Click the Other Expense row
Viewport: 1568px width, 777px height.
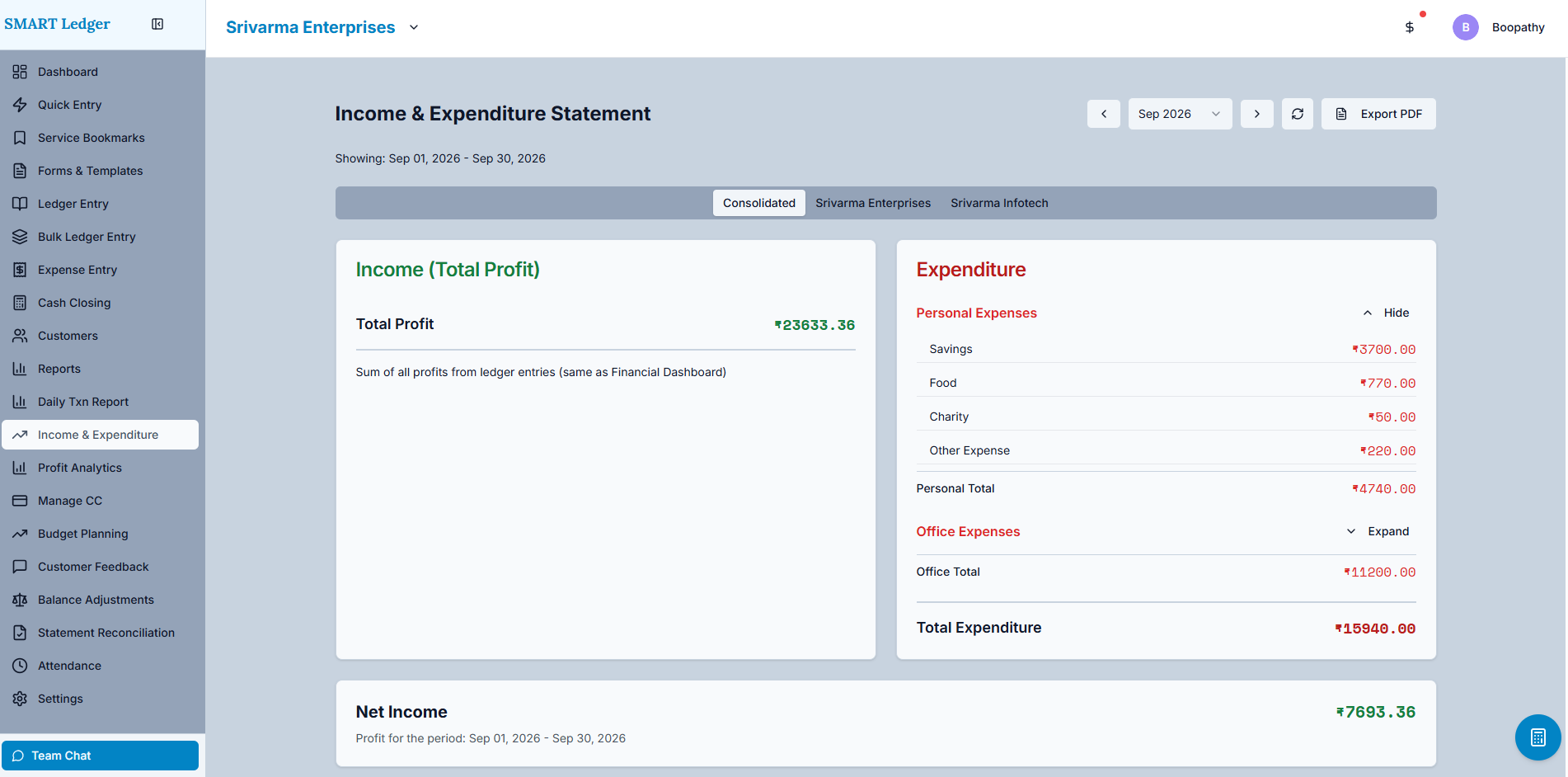point(1167,450)
